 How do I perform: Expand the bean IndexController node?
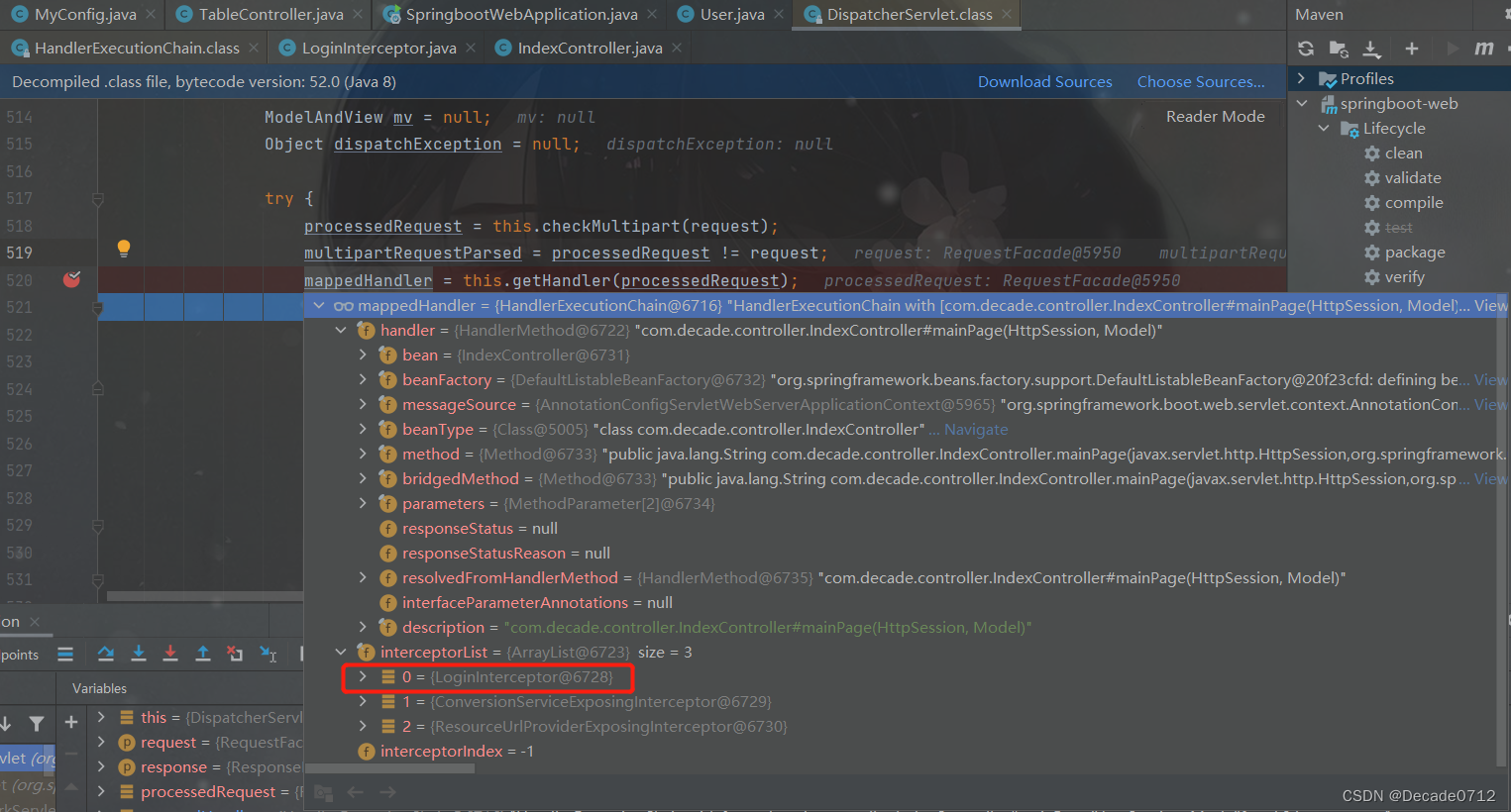click(x=363, y=355)
